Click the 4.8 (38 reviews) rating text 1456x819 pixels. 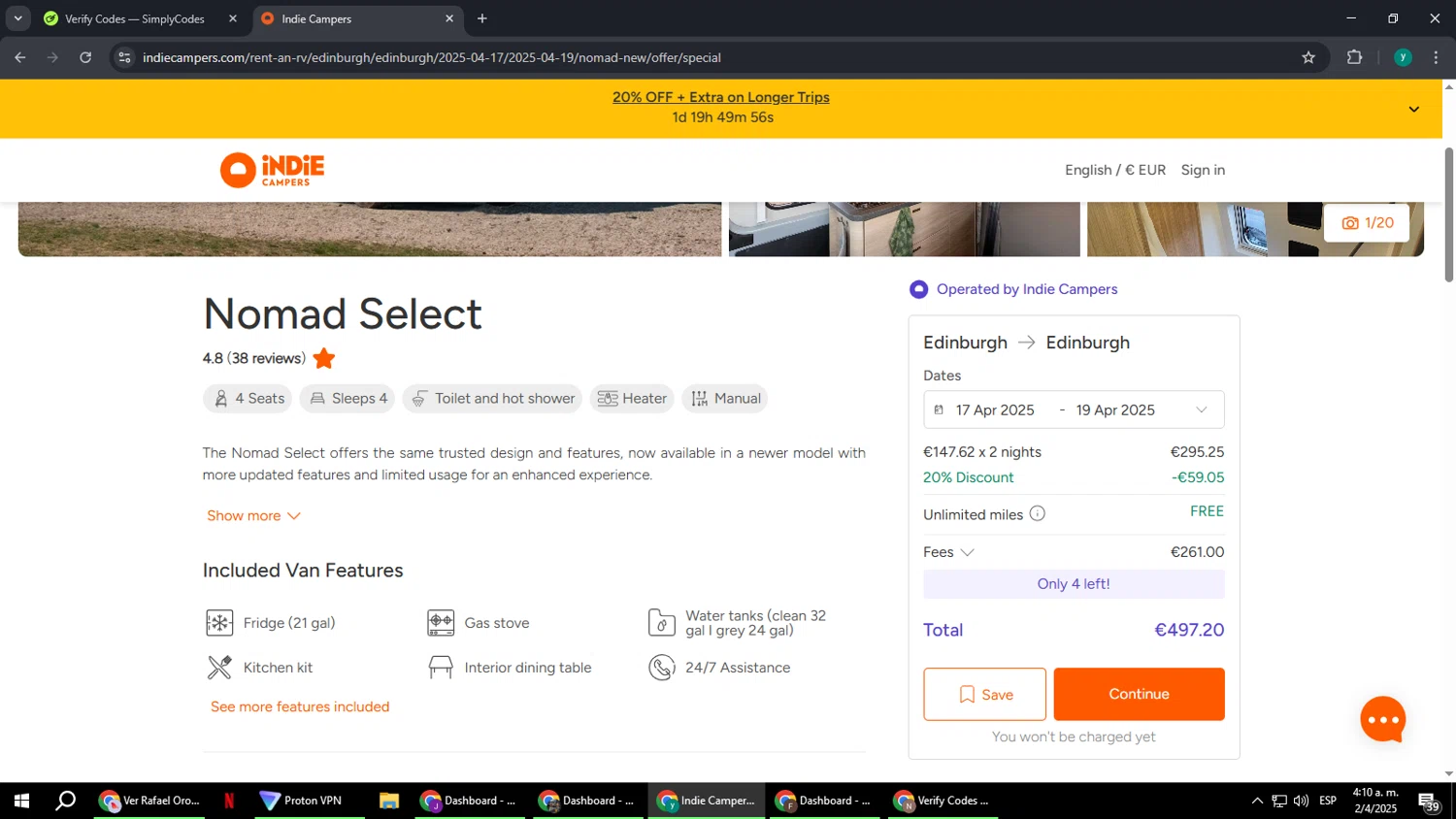[x=254, y=359]
